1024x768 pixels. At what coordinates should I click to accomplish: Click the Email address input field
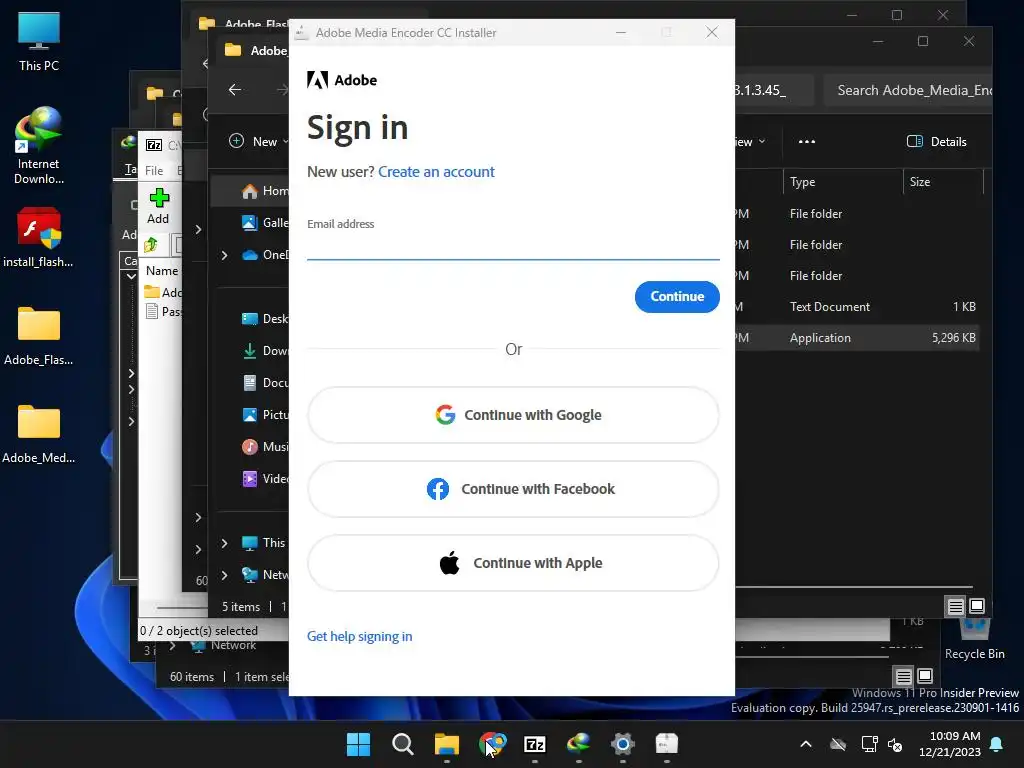point(513,247)
